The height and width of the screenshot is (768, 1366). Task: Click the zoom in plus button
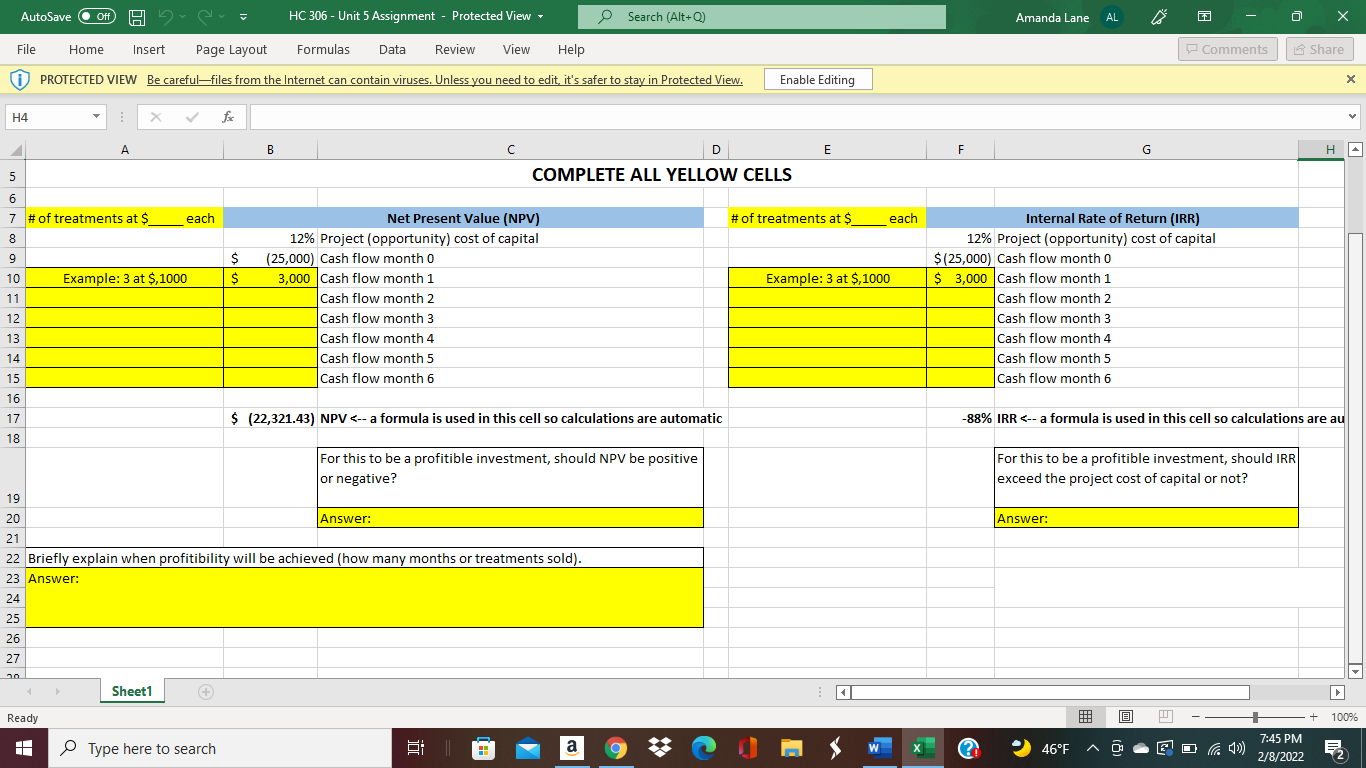coord(1314,718)
